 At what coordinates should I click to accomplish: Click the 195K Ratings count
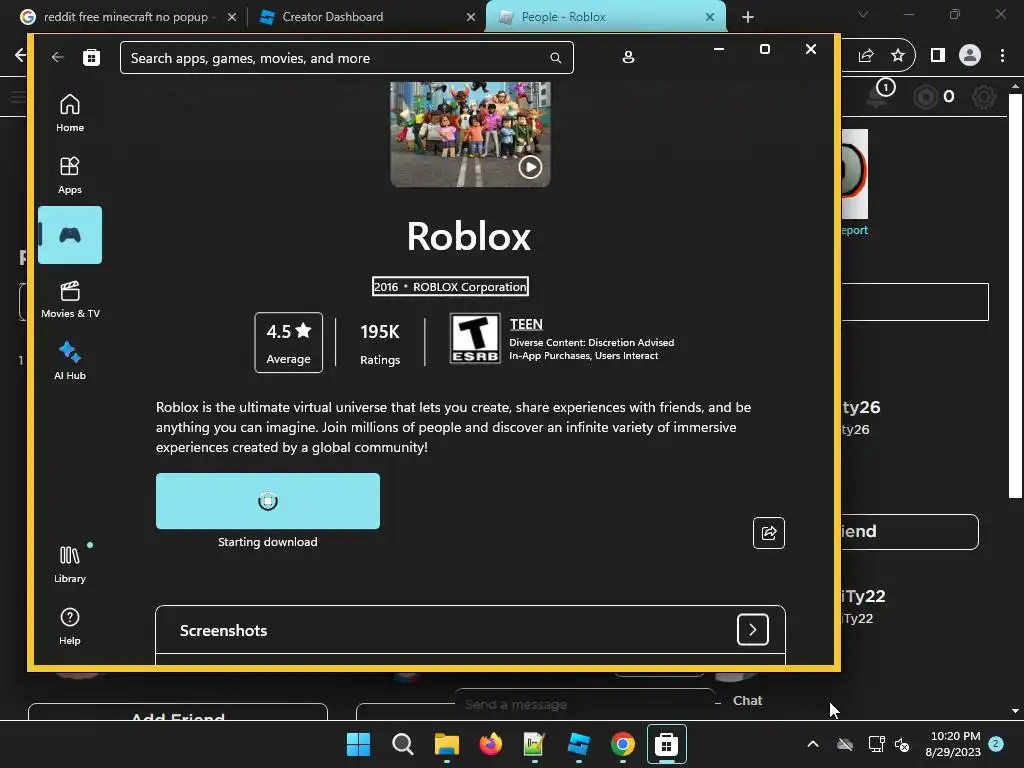(x=380, y=343)
